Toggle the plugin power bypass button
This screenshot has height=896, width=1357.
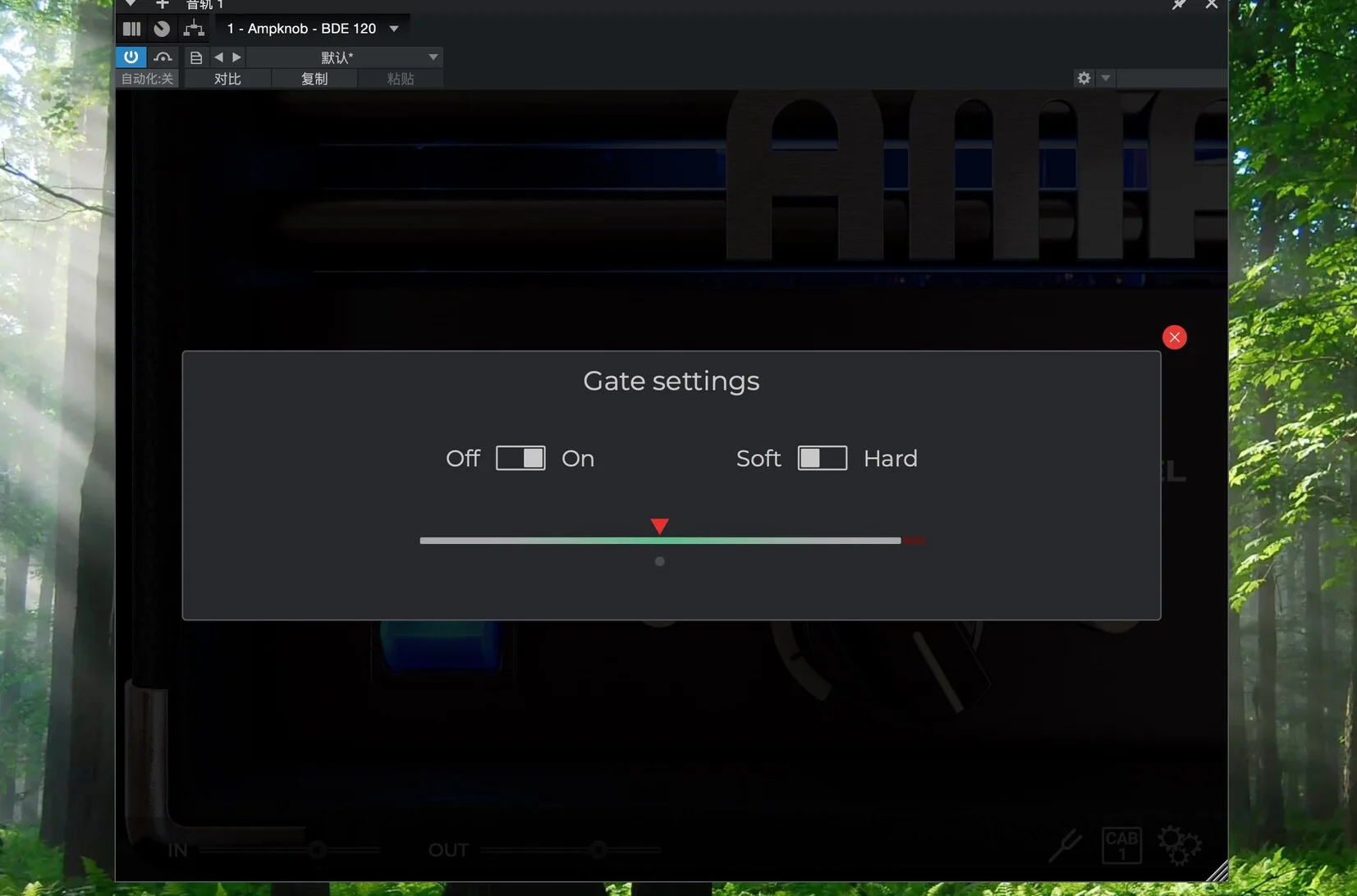131,57
